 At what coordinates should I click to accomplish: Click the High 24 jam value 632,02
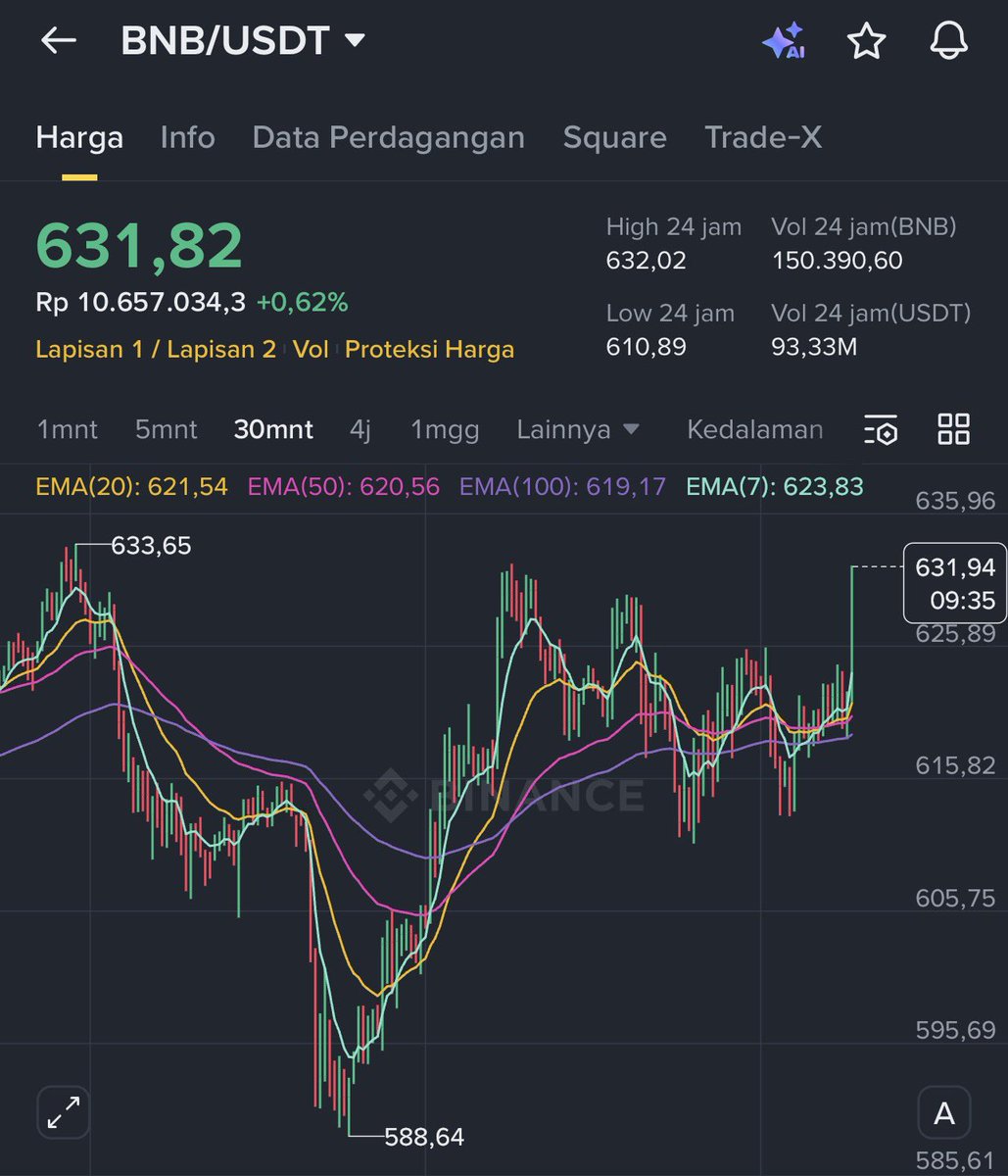(x=646, y=261)
